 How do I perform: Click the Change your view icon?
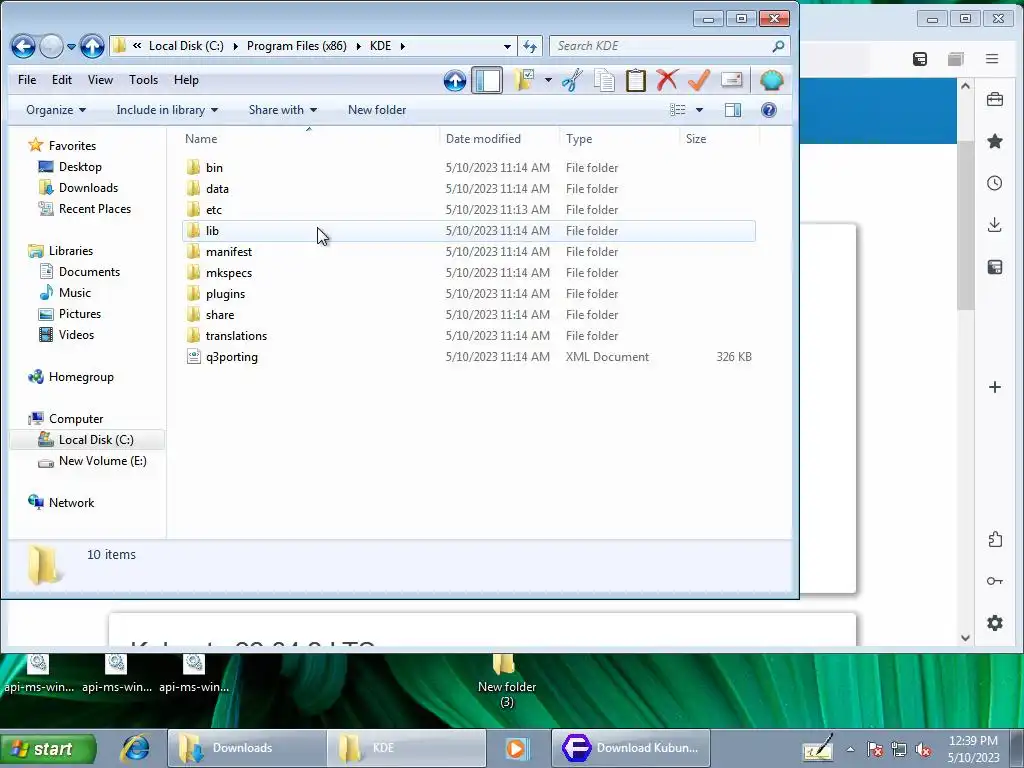coord(678,110)
